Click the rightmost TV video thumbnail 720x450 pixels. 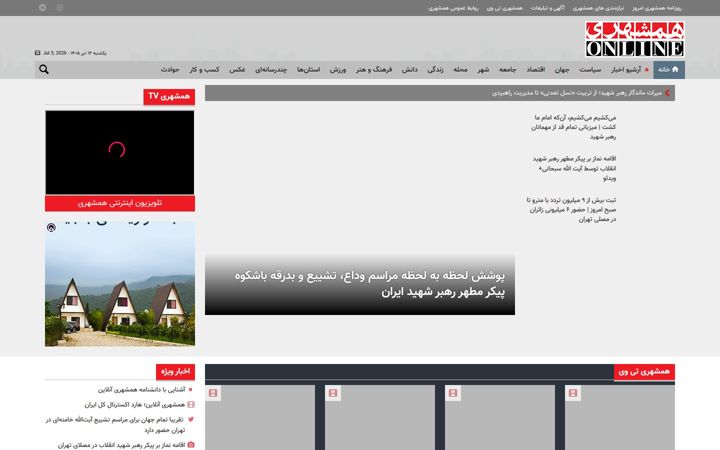620,417
